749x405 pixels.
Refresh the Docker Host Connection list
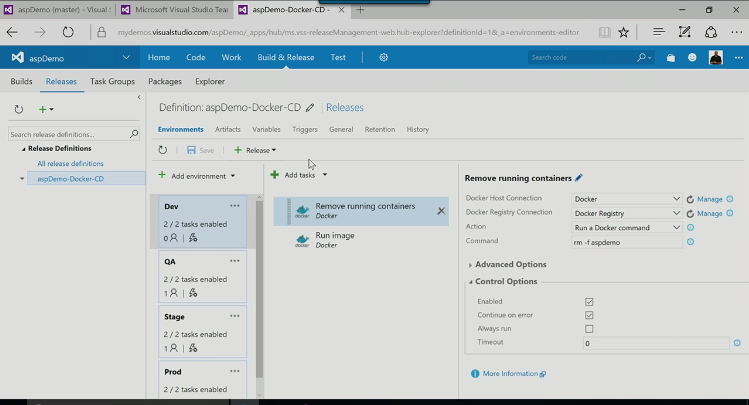coord(690,199)
